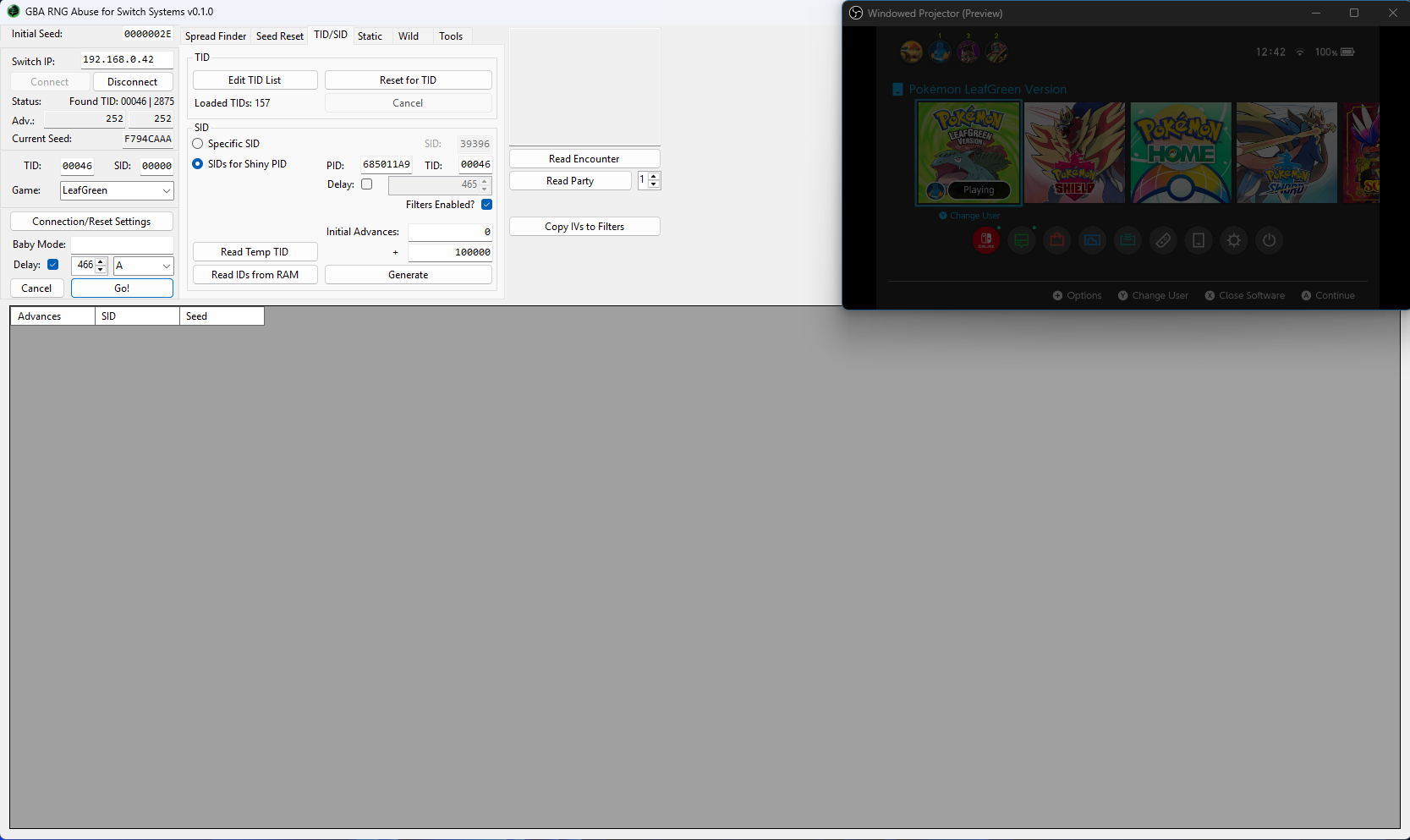Screen dimensions: 1410x840
Task: Click the Seed column header
Action: 222,316
